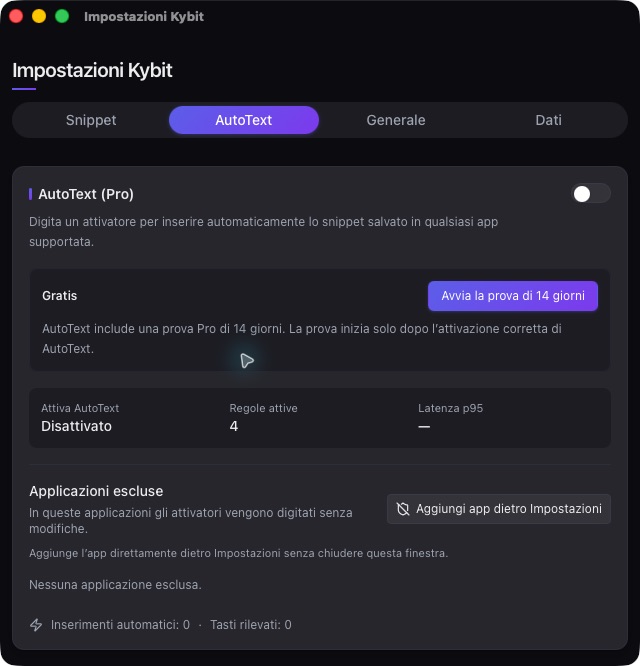Click the Applicazioni escluse heading
This screenshot has width=640, height=666.
[96, 491]
